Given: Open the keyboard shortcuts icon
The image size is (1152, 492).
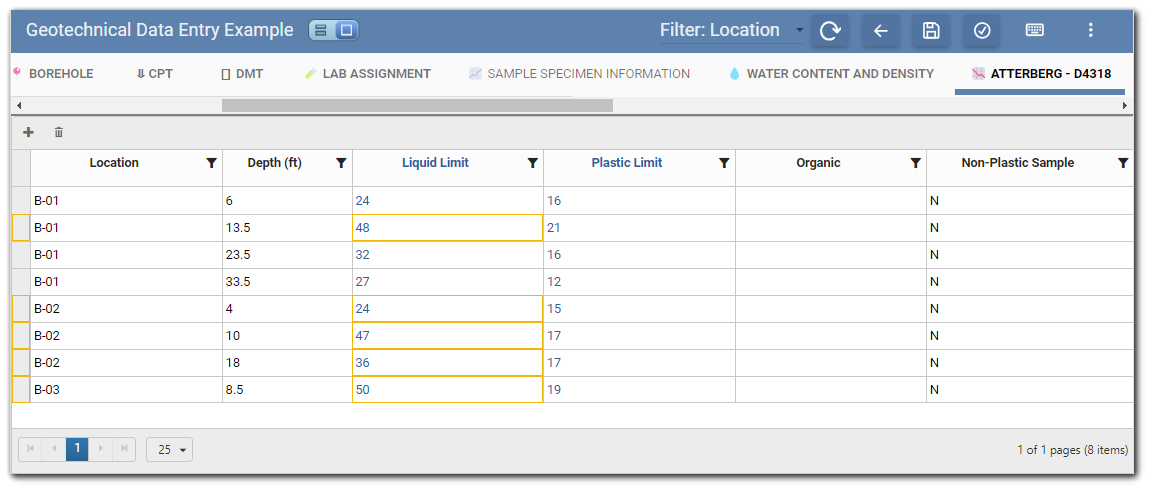Looking at the screenshot, I should tap(1035, 31).
